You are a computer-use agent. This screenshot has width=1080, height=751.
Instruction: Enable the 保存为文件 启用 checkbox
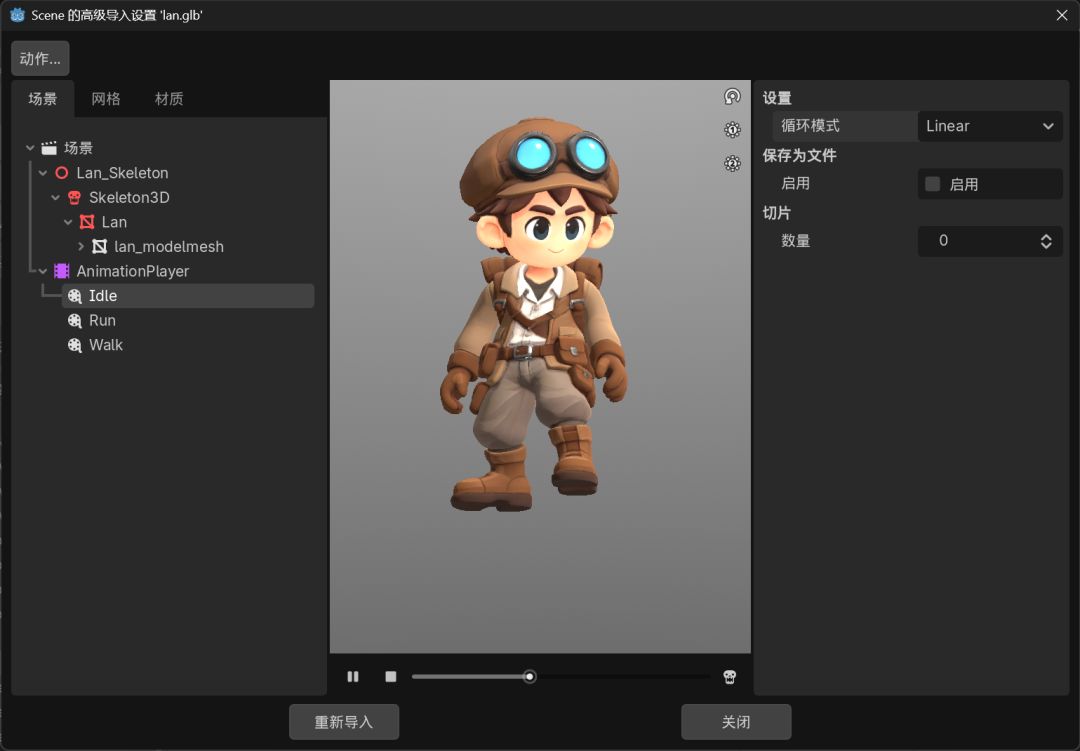pyautogui.click(x=933, y=184)
